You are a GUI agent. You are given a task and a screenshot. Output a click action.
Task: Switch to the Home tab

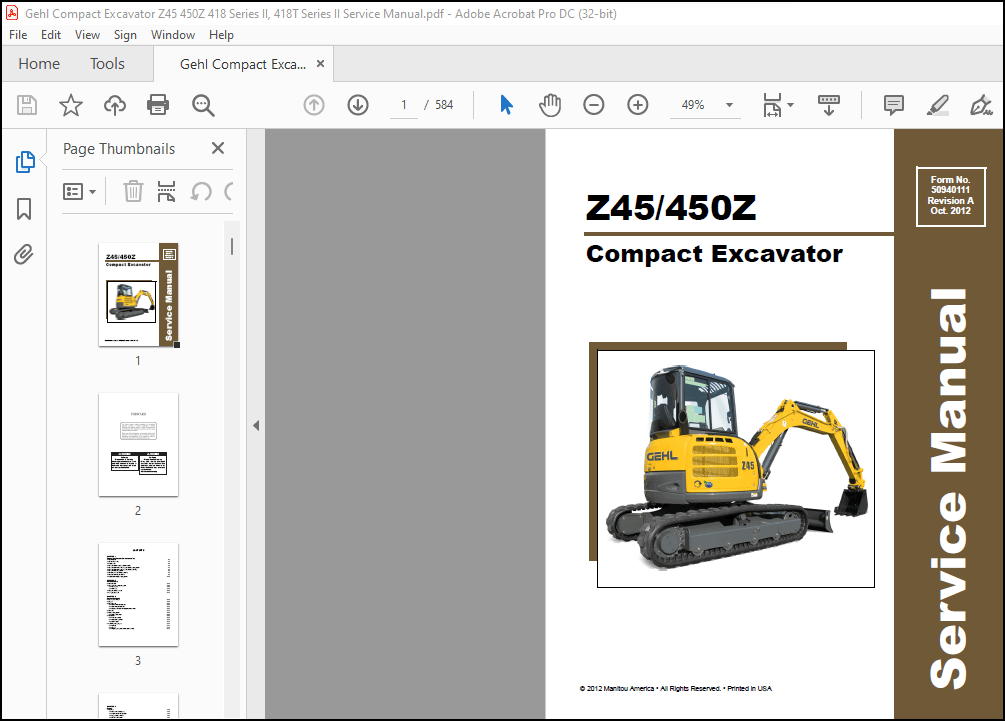tap(38, 63)
